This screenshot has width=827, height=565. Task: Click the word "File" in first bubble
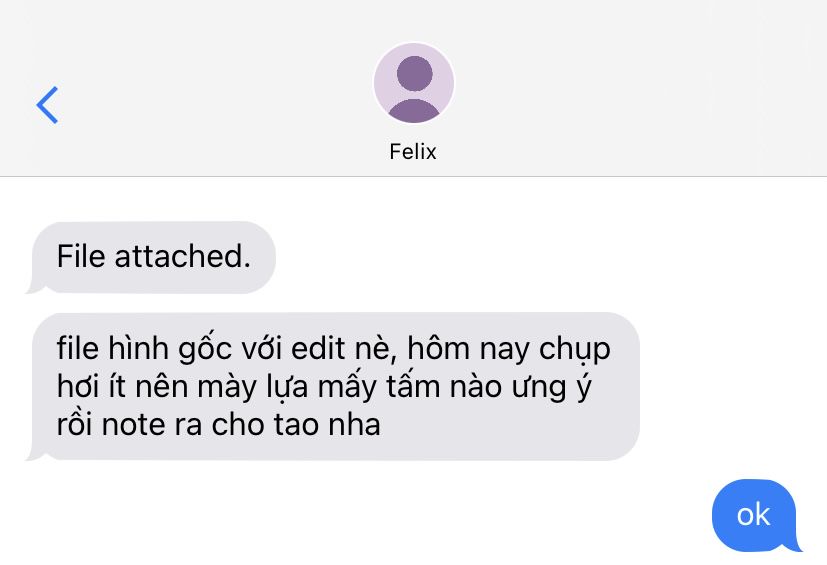click(x=81, y=256)
